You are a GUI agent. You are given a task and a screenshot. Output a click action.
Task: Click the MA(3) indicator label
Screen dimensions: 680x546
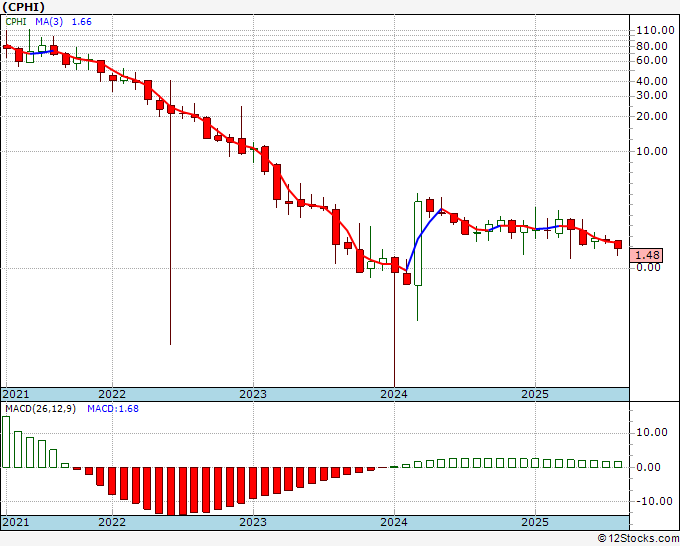click(x=49, y=22)
